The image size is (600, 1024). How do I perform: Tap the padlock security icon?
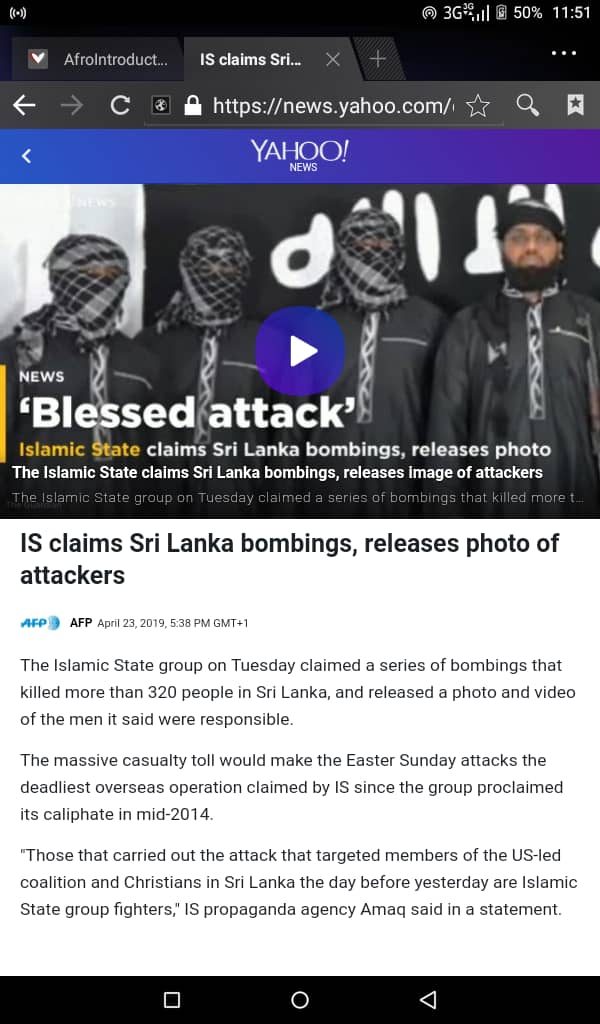(193, 104)
